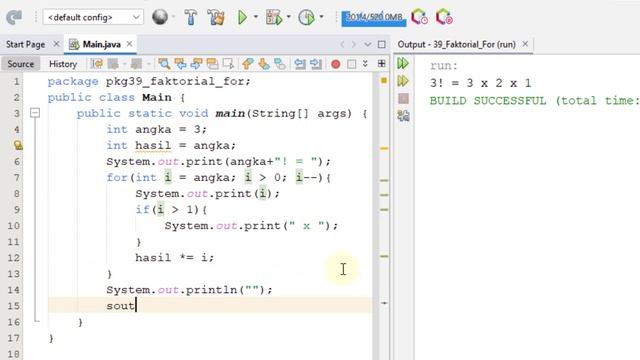Click error stripe mark for line 5
Screen dimensions: 640x360
384,149
